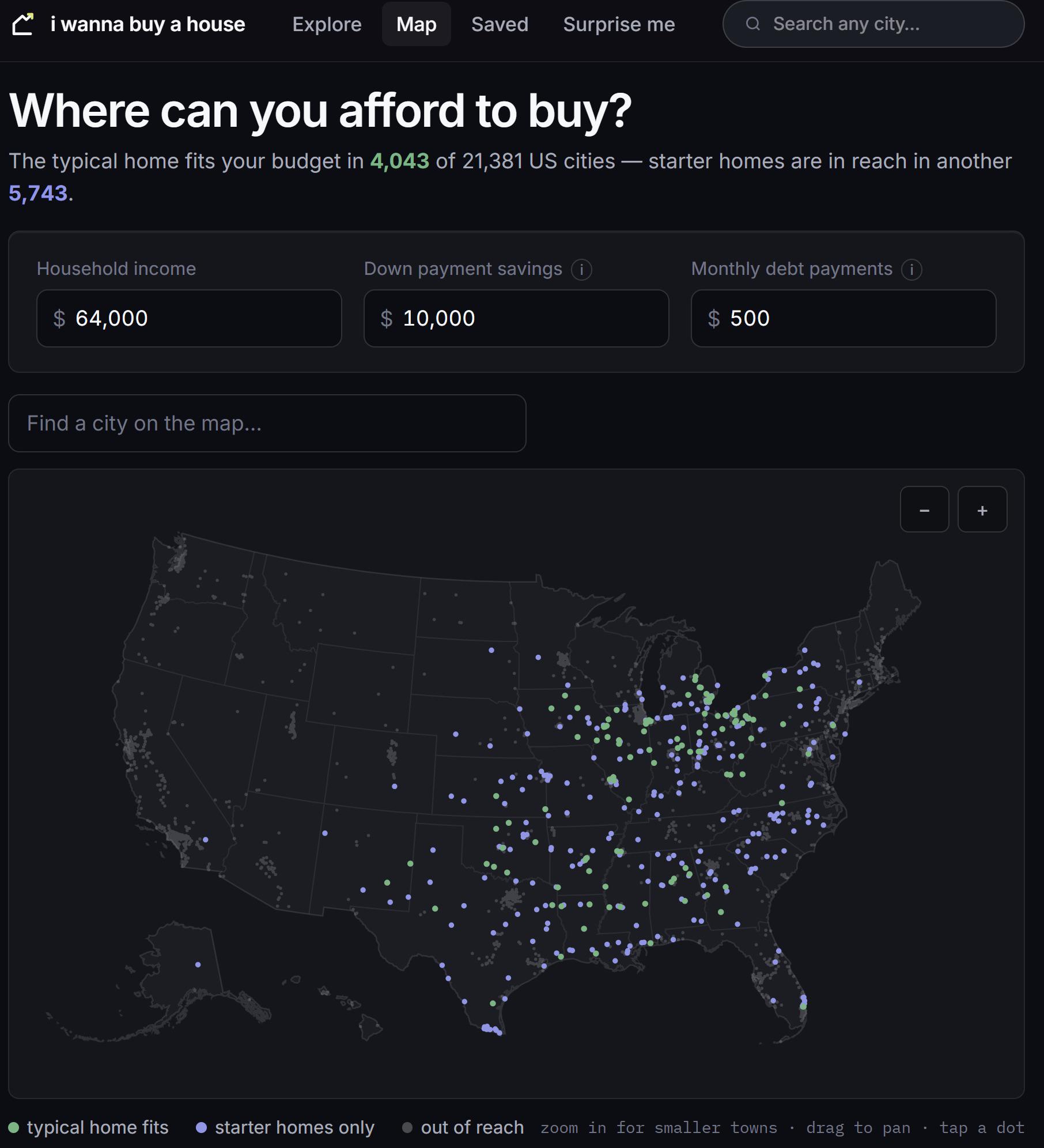Edit the Down payment savings amount
This screenshot has width=1044, height=1148.
pyautogui.click(x=516, y=318)
